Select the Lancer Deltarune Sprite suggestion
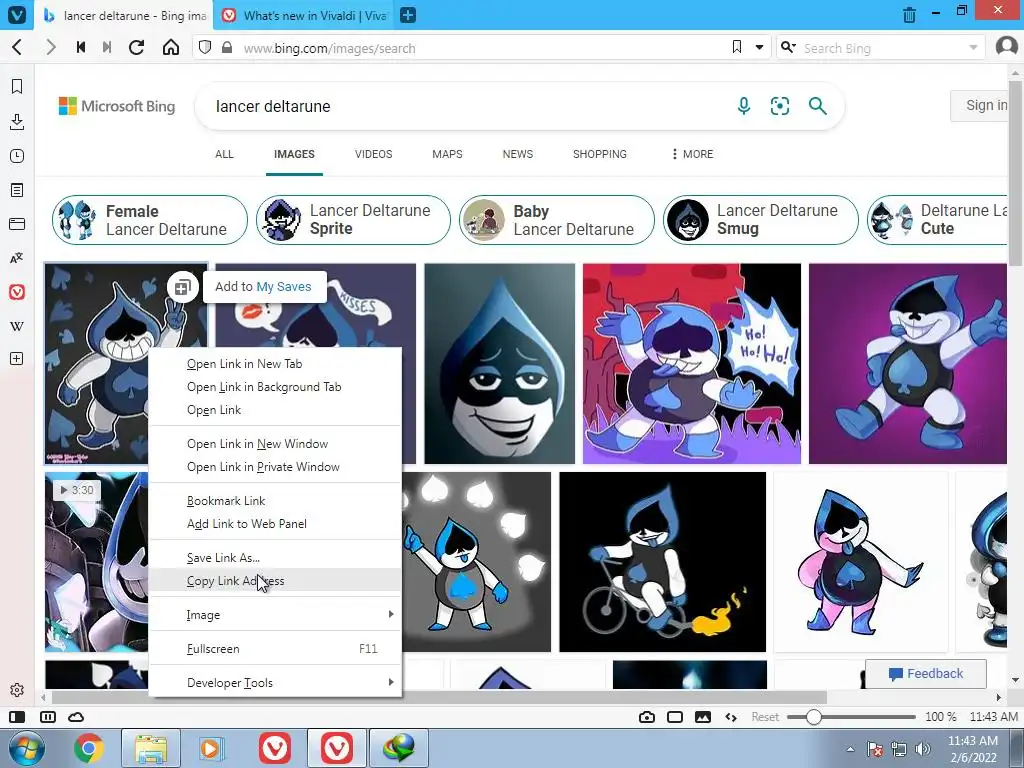The image size is (1024, 768). coord(353,220)
